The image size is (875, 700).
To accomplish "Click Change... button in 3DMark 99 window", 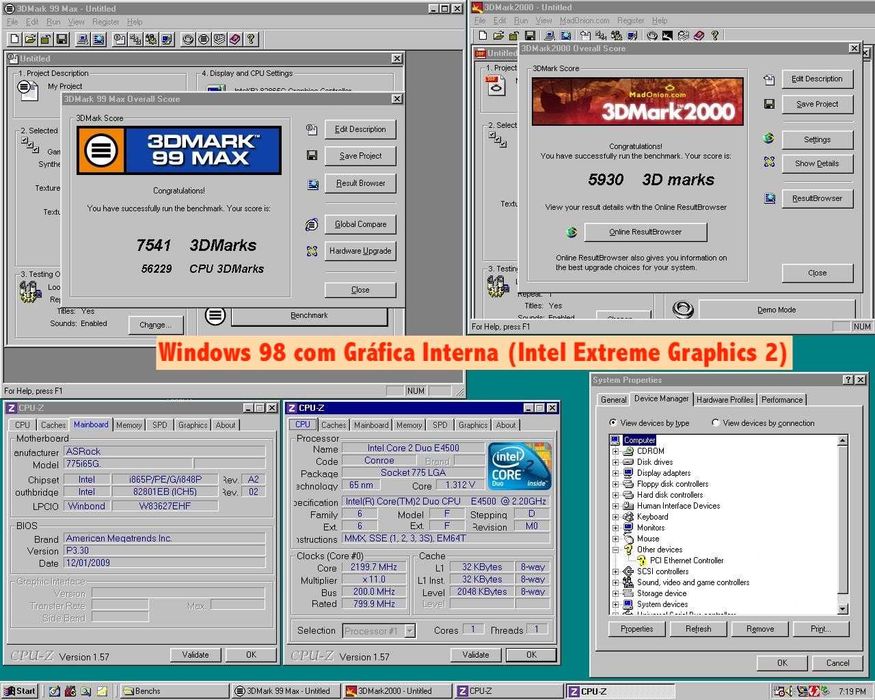I will pyautogui.click(x=156, y=325).
